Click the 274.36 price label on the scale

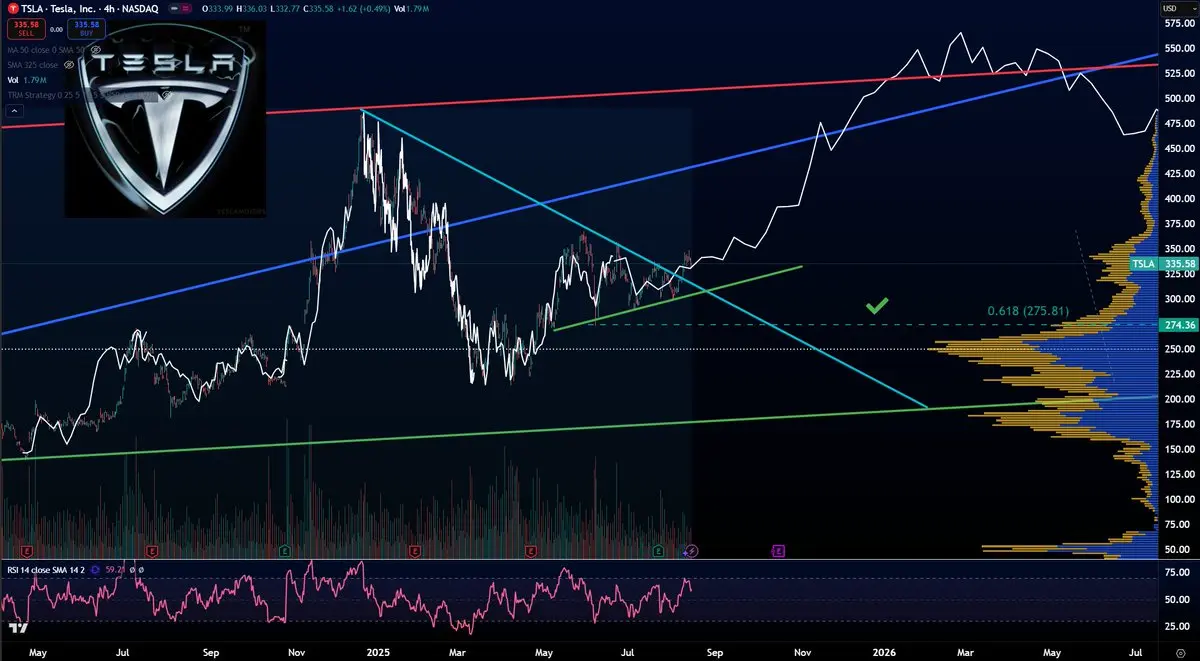[1180, 325]
